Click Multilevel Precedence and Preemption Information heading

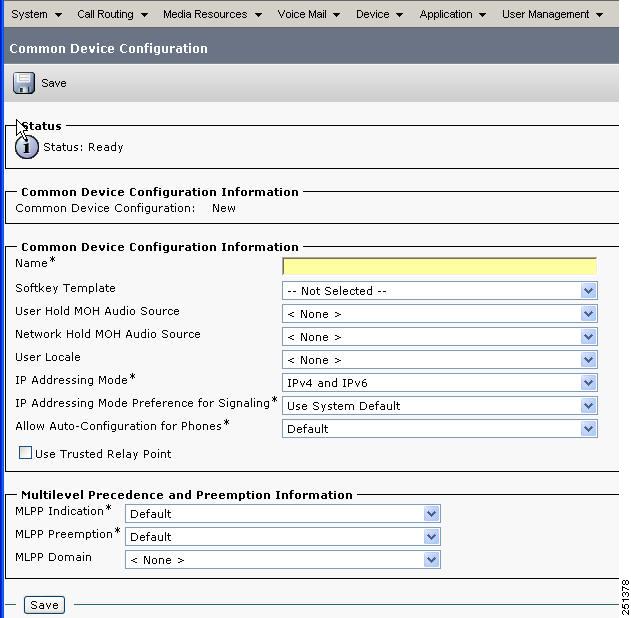coord(187,495)
